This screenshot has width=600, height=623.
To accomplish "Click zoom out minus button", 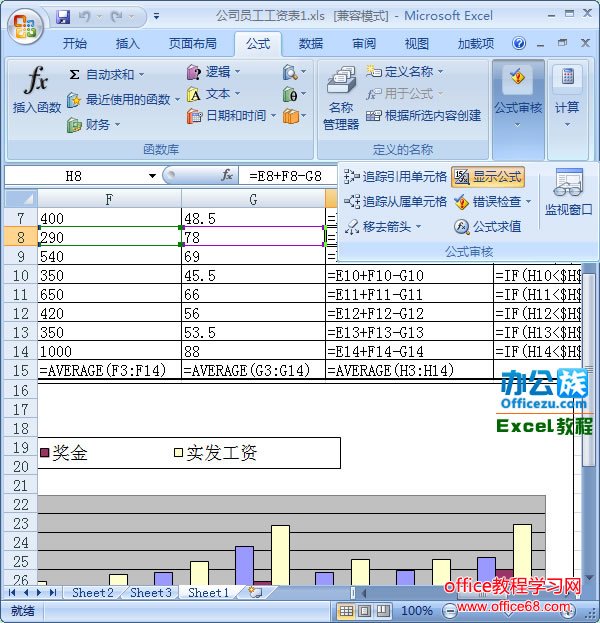I will 449,610.
